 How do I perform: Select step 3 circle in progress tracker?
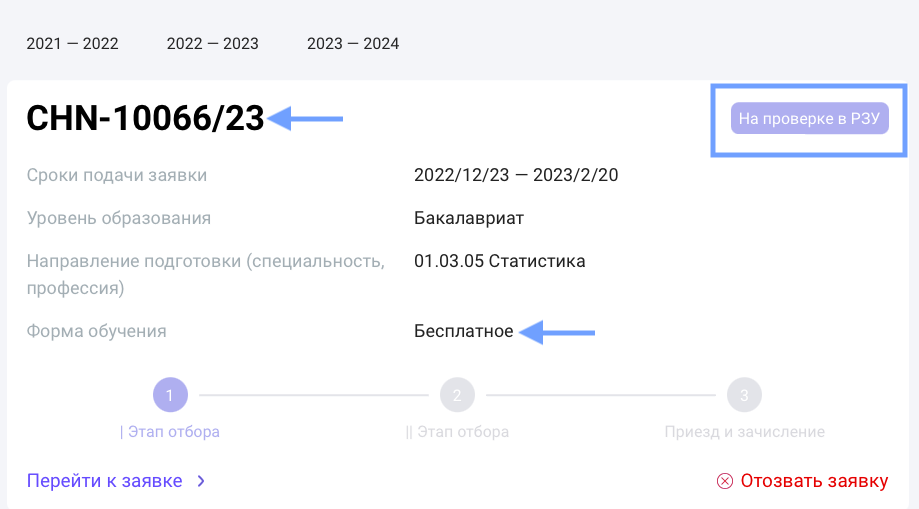click(744, 395)
